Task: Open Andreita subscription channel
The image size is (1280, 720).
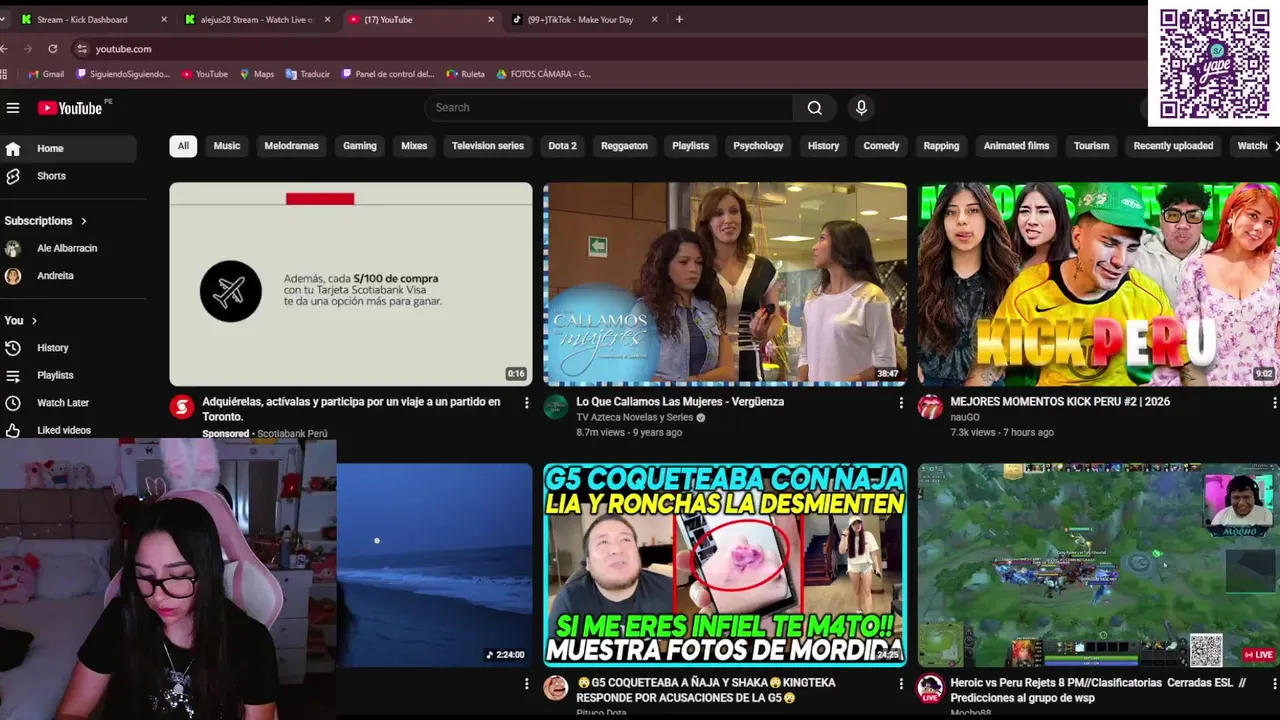Action: pos(68,276)
